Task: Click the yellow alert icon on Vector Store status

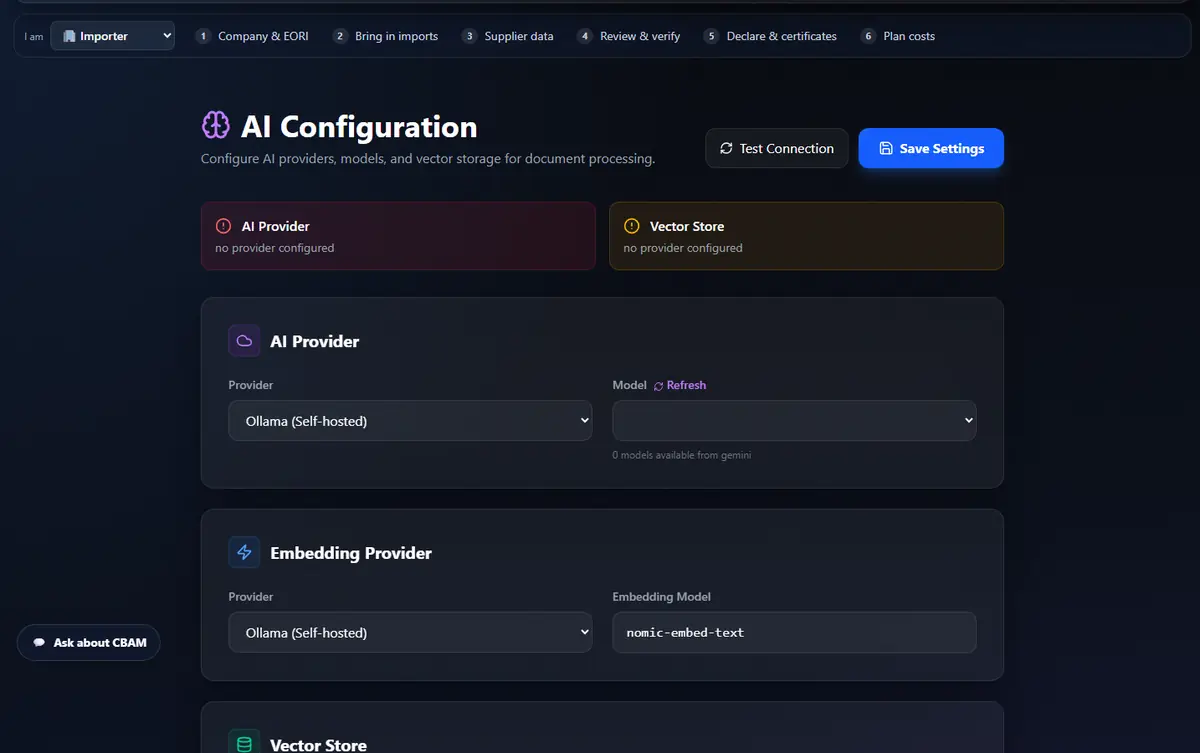Action: point(632,226)
